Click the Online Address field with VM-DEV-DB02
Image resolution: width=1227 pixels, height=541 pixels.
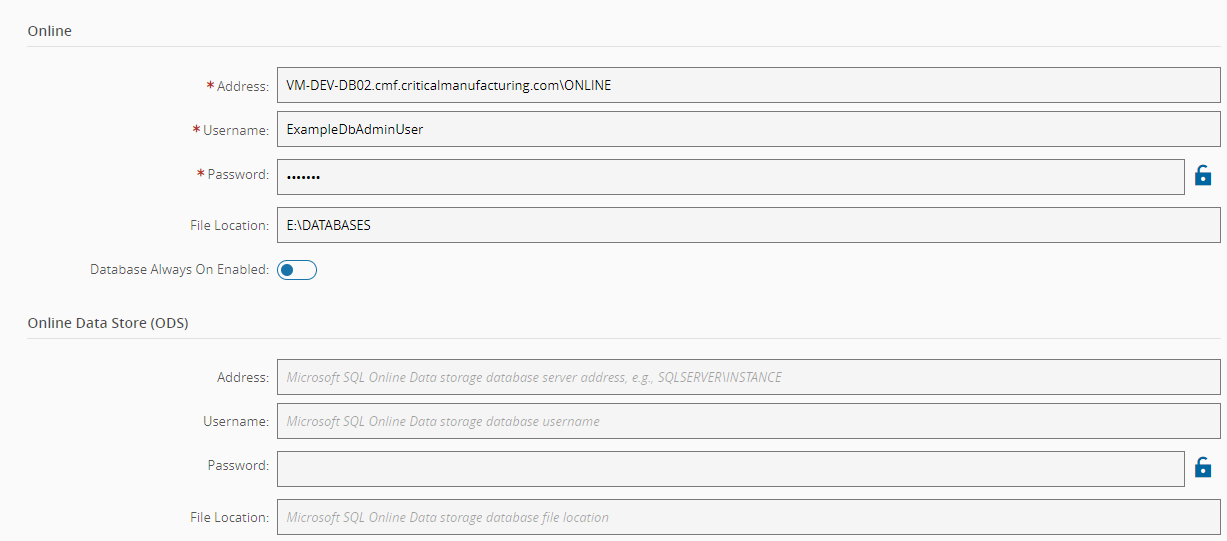(748, 85)
